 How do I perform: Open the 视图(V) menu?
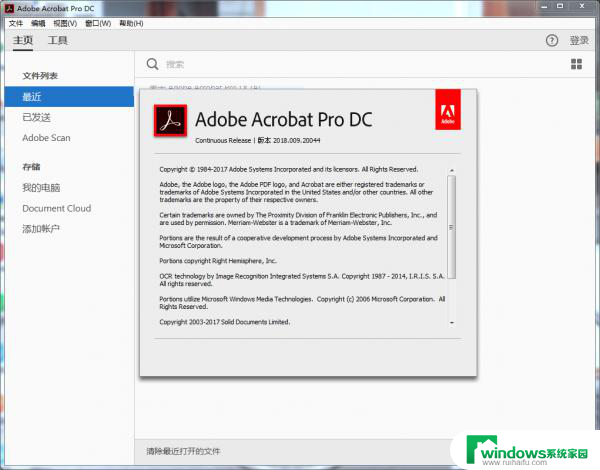(x=65, y=23)
